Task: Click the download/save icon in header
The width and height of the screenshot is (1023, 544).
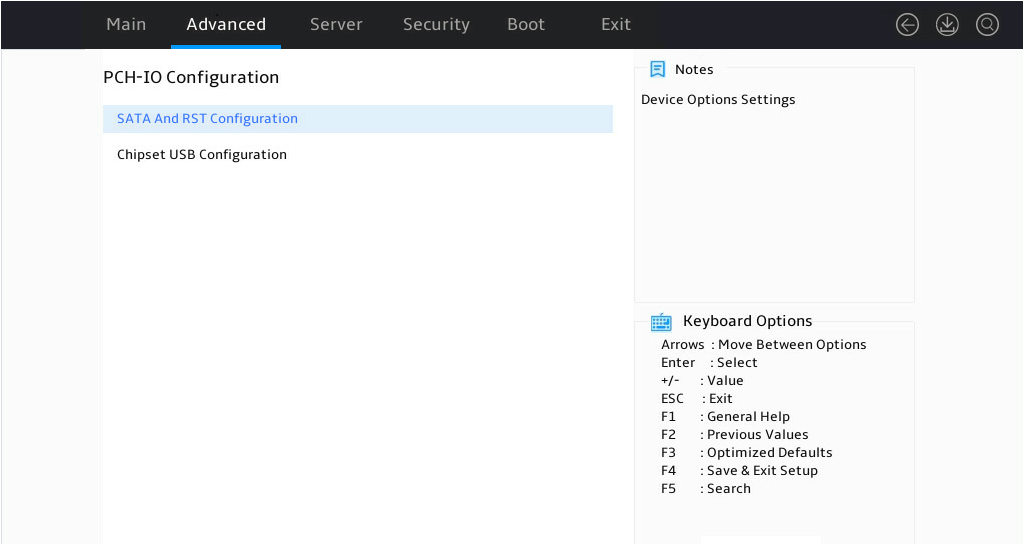Action: coord(947,25)
